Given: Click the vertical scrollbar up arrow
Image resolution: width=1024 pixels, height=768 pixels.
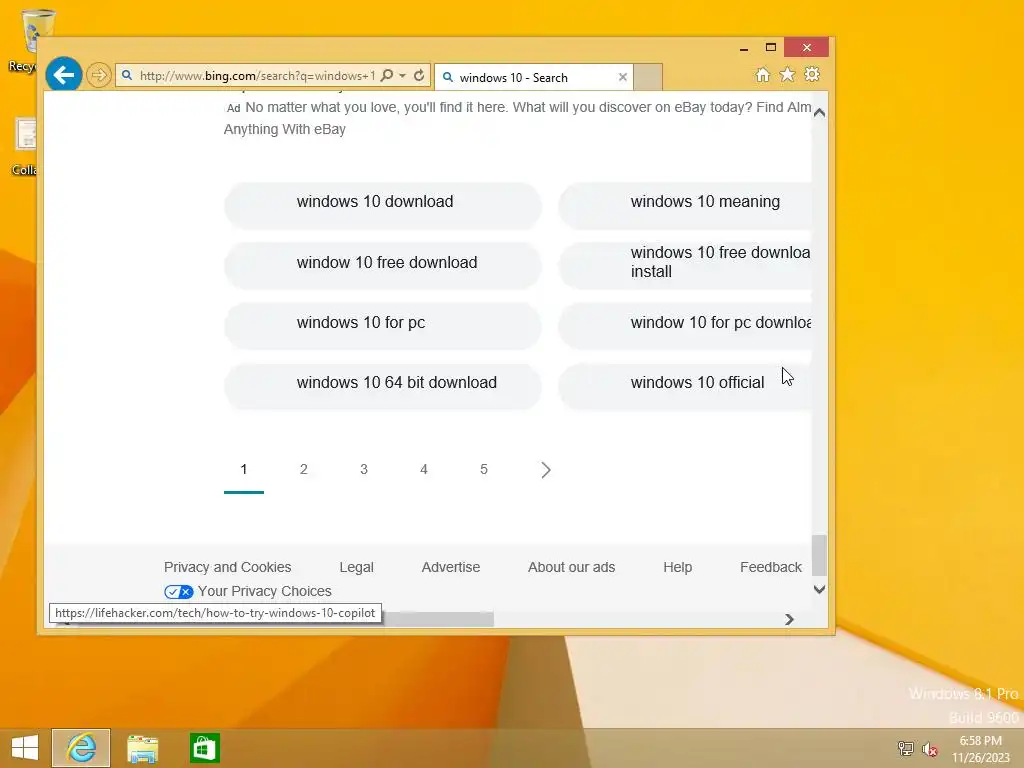Looking at the screenshot, I should (x=820, y=112).
